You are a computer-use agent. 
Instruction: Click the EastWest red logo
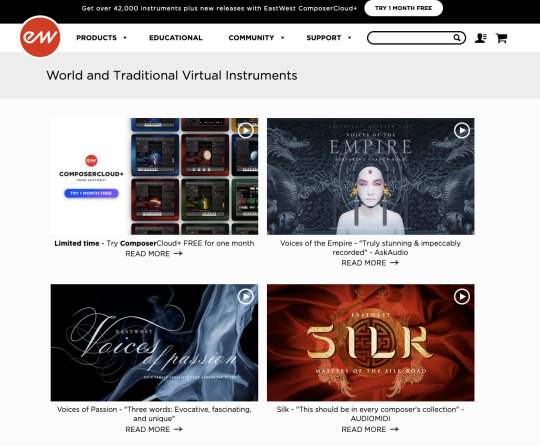(x=40, y=37)
